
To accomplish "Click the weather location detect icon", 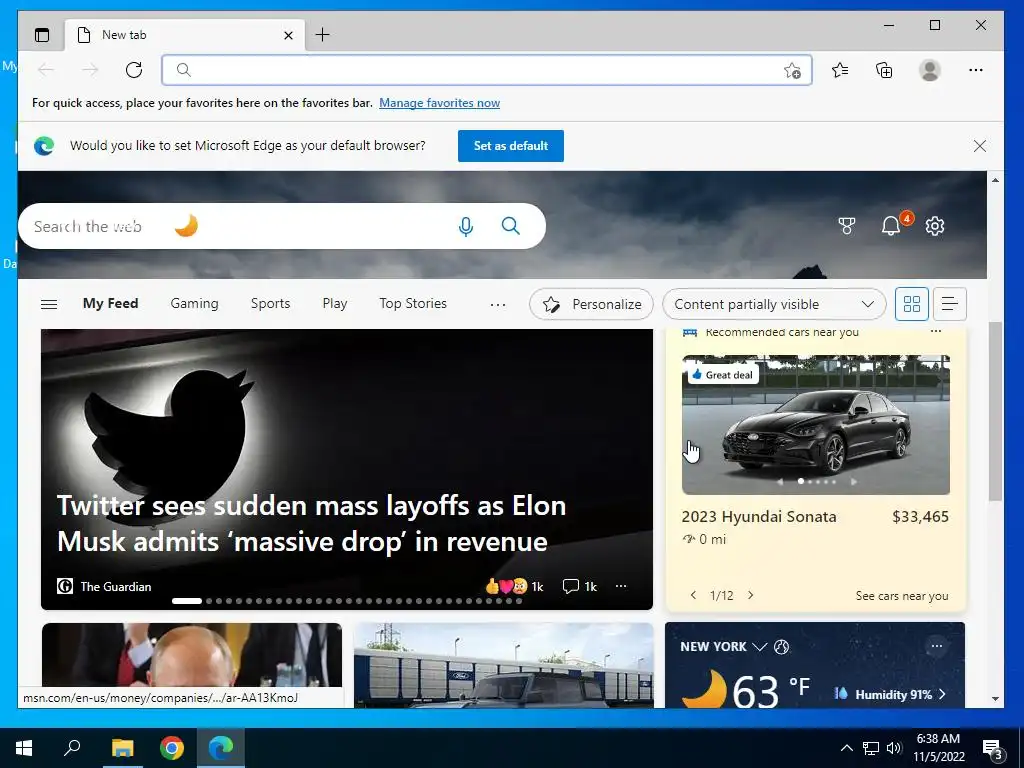I will pos(781,647).
